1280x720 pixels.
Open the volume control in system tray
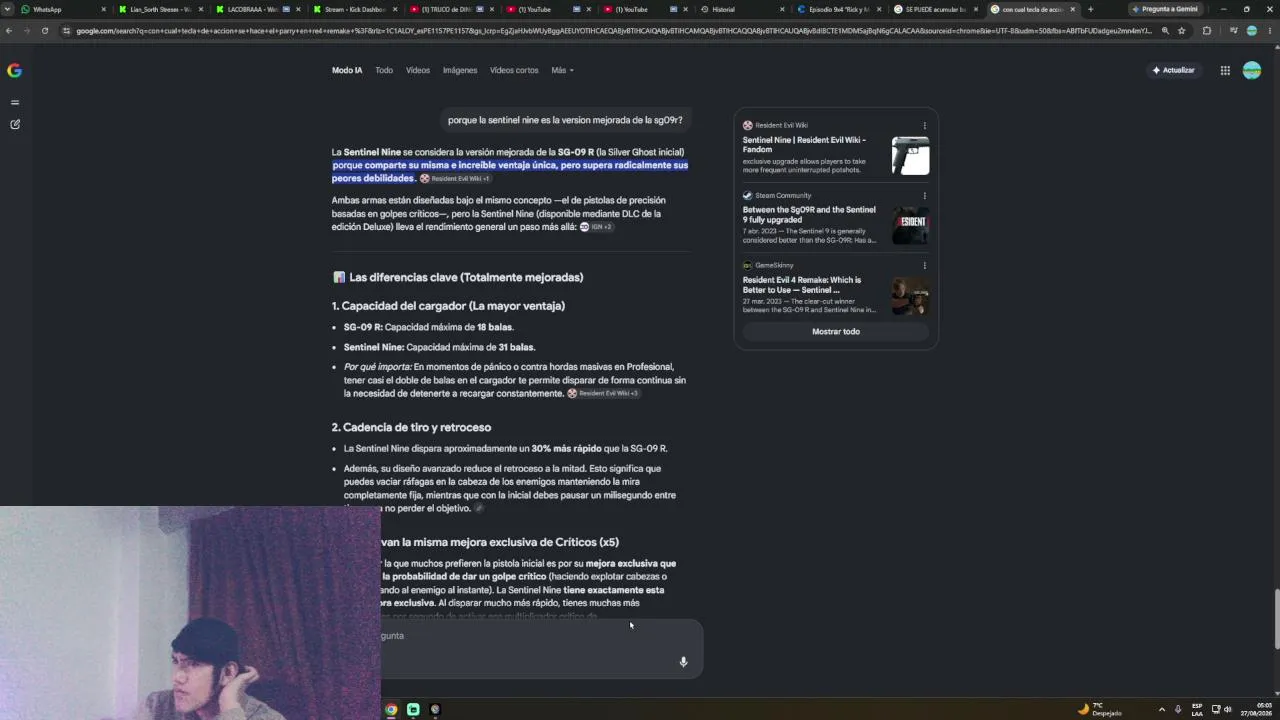(x=1228, y=710)
